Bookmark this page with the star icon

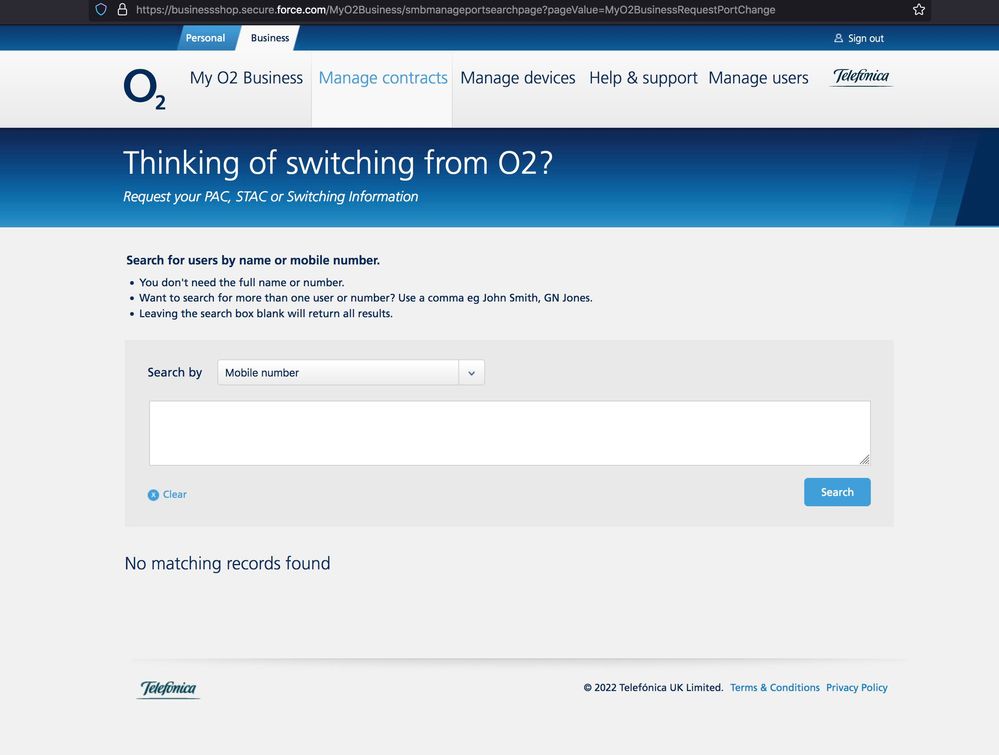coord(919,10)
